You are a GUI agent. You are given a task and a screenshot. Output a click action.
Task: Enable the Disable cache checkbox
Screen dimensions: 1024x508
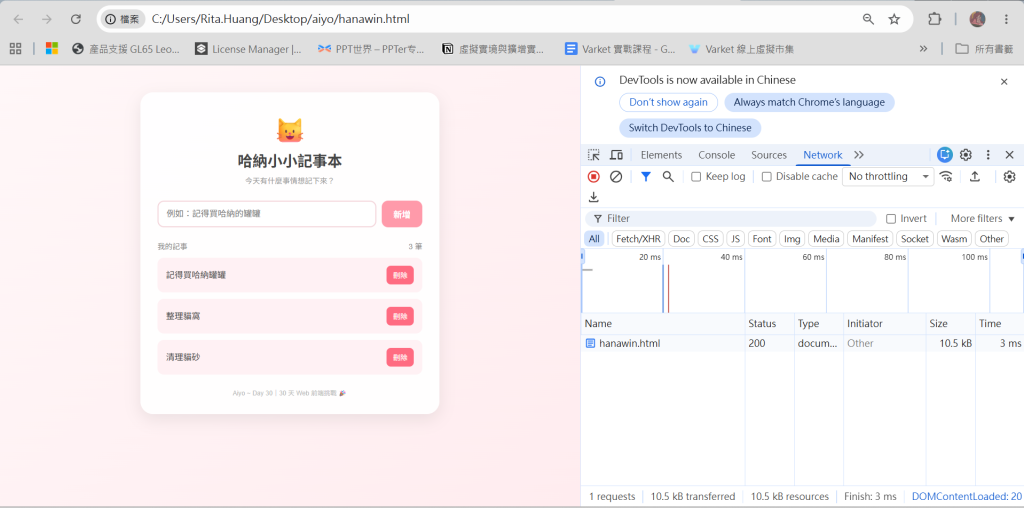coord(767,176)
